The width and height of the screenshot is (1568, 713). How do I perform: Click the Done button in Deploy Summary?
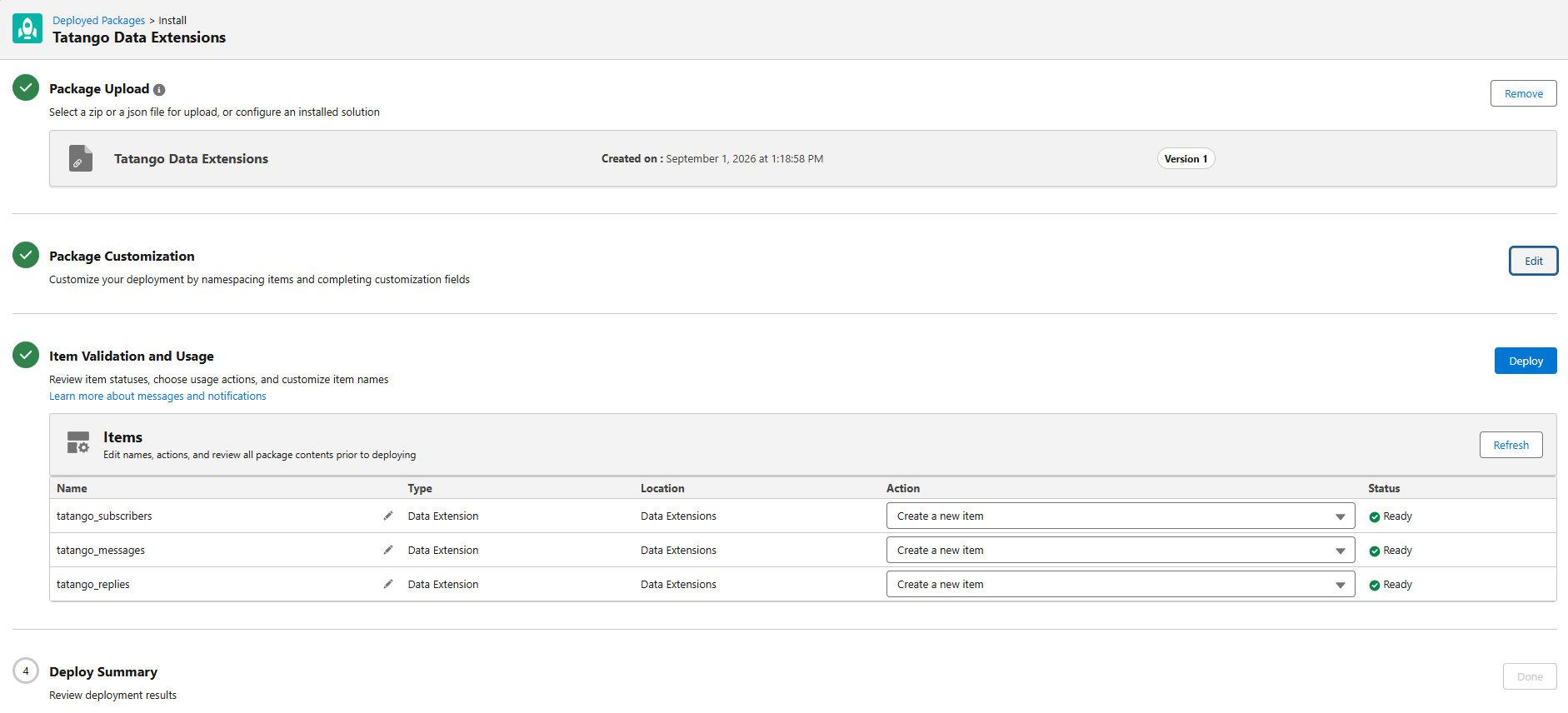[x=1530, y=676]
